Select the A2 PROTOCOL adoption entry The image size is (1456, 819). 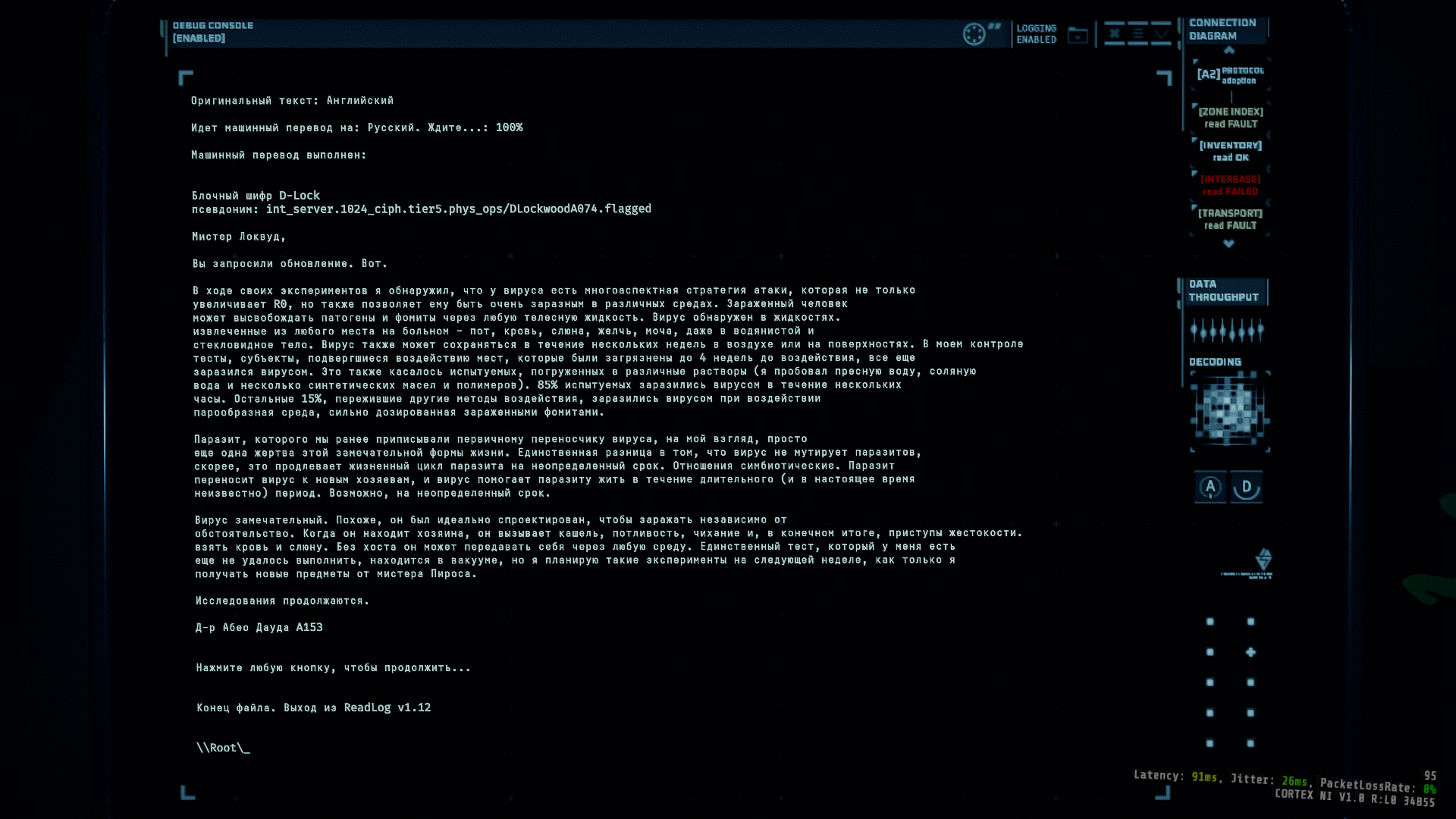point(1230,74)
